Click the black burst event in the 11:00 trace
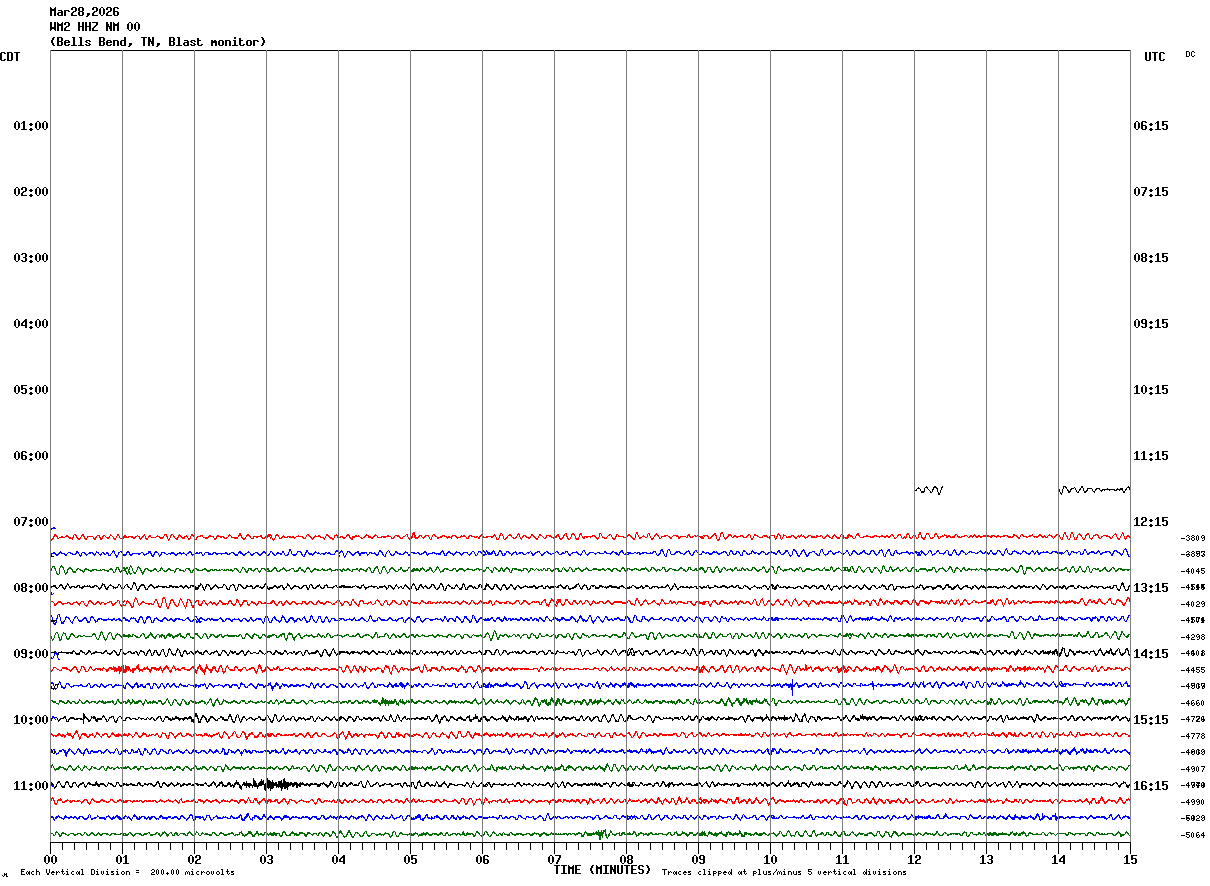Viewport: 1210px width, 886px height. tap(268, 784)
